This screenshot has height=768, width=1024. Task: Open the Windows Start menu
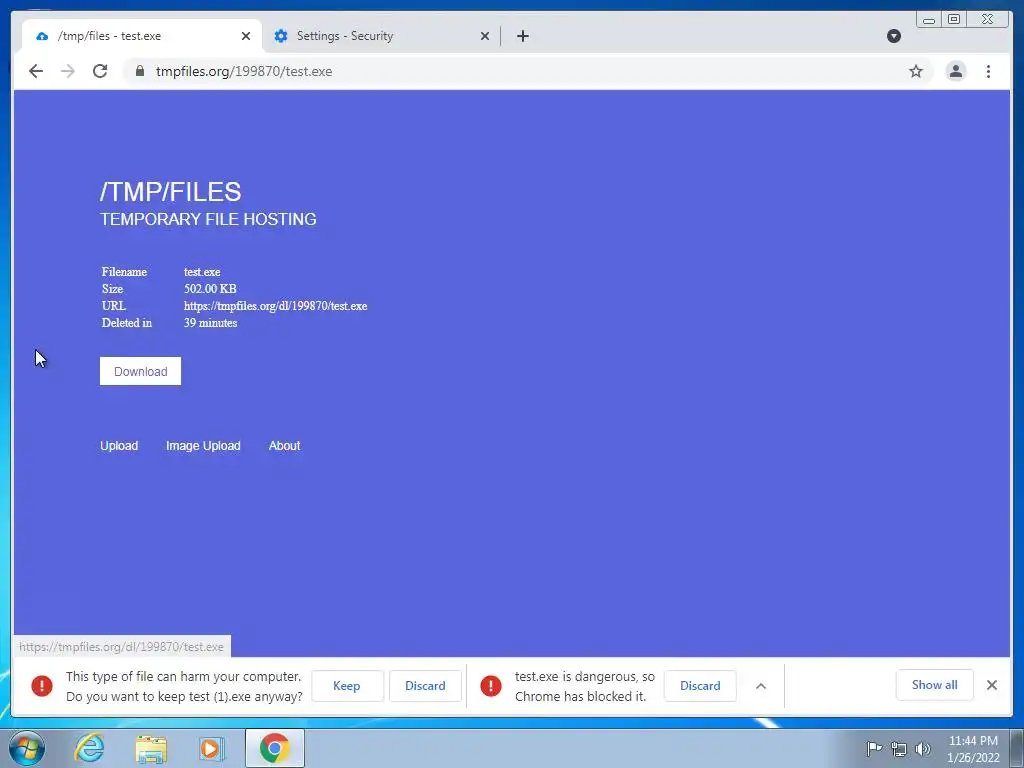[27, 748]
